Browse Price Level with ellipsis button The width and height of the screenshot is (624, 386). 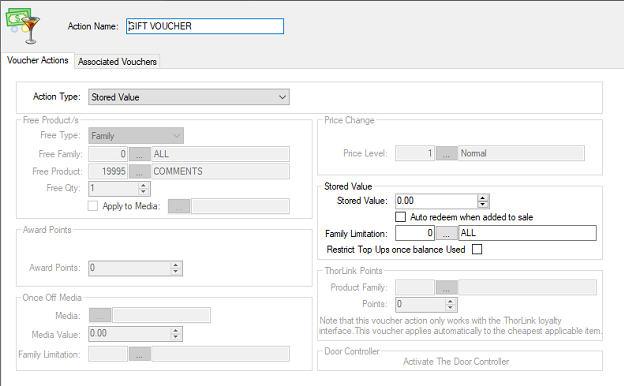click(446, 154)
